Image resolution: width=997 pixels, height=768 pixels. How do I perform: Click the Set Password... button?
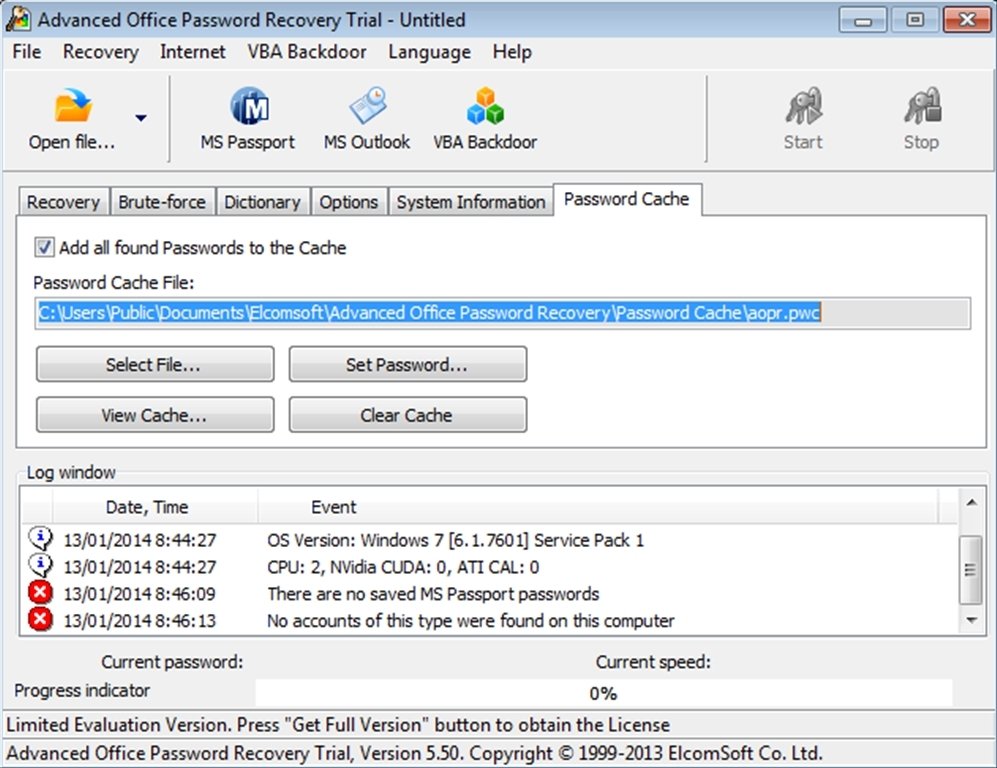[x=408, y=364]
